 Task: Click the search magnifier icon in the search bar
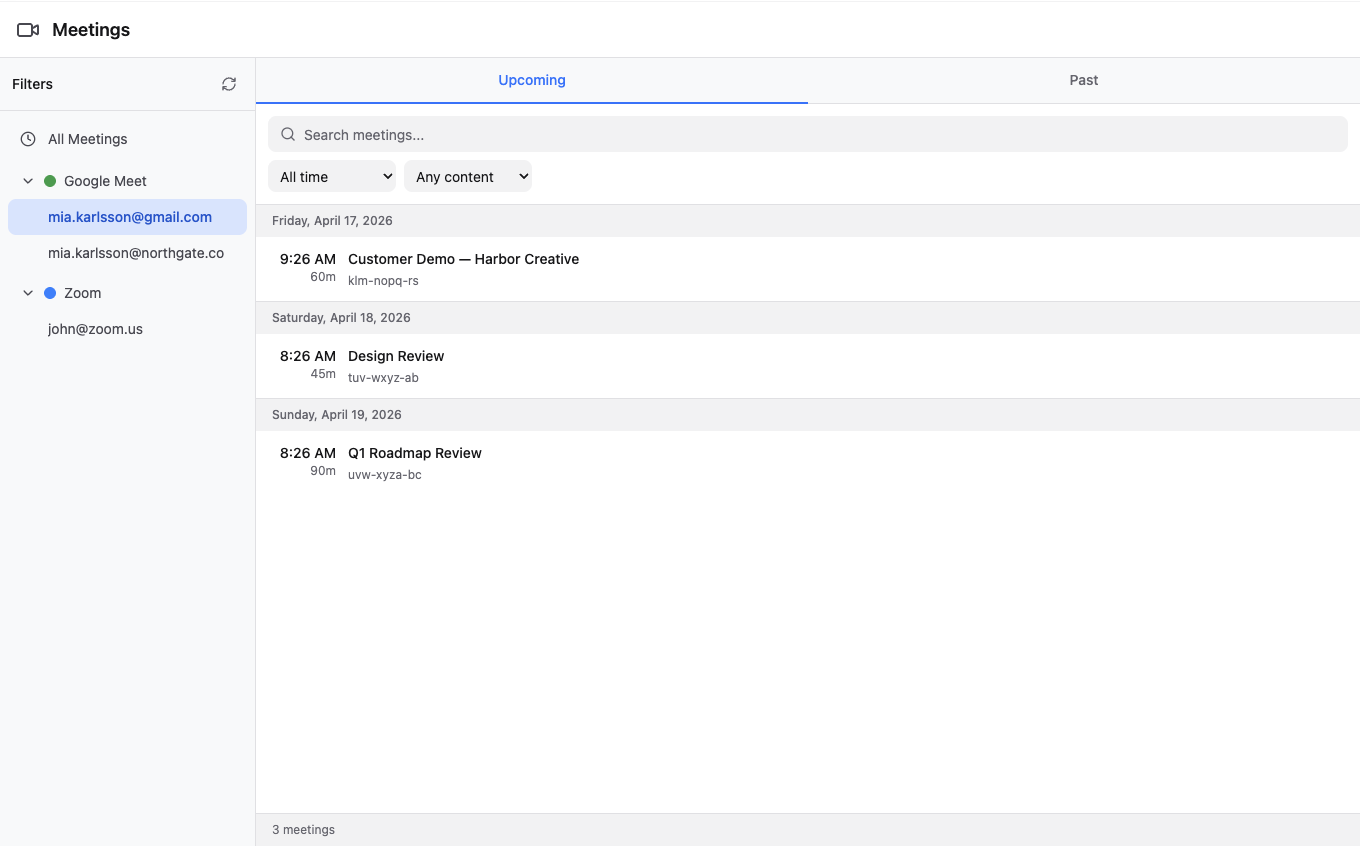pyautogui.click(x=288, y=133)
